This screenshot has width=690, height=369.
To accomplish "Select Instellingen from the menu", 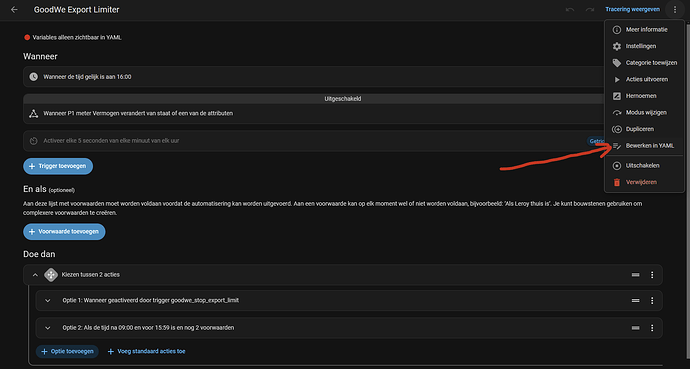I will (644, 46).
